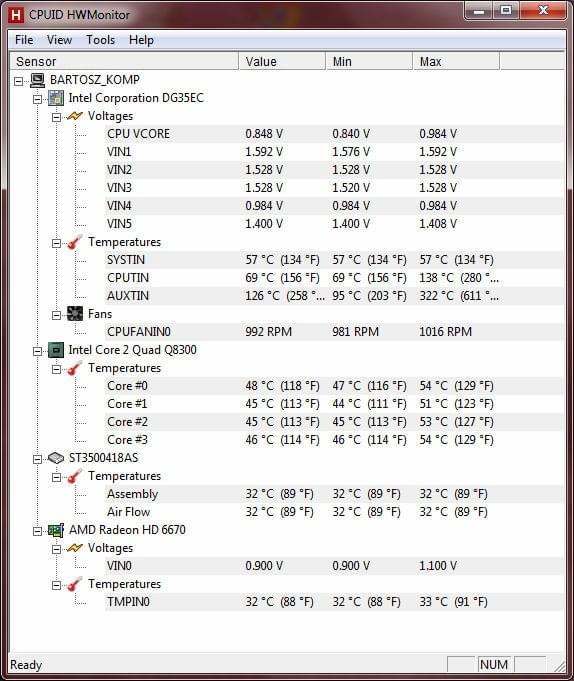Select the SYSTIN temperature row
Viewport: 574px width, 681px height.
334,260
